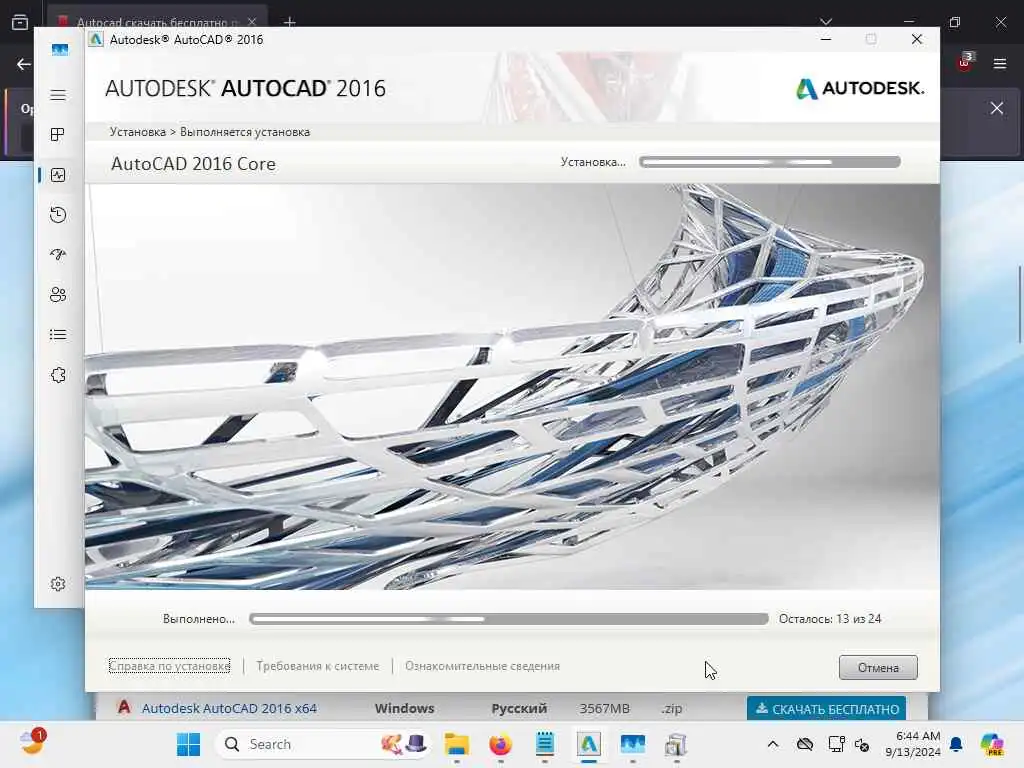The height and width of the screenshot is (768, 1024).
Task: Open the Windows Start menu
Action: point(189,744)
